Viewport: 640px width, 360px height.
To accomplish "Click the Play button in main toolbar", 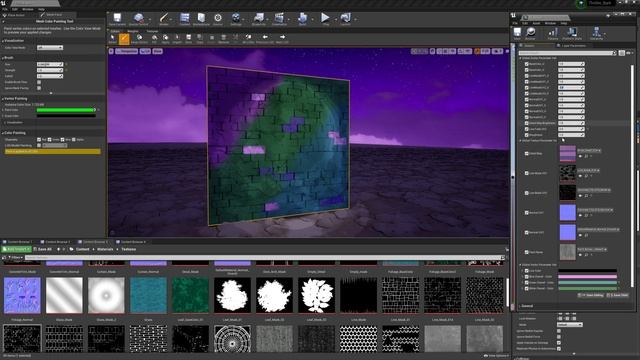I will pyautogui.click(x=325, y=18).
